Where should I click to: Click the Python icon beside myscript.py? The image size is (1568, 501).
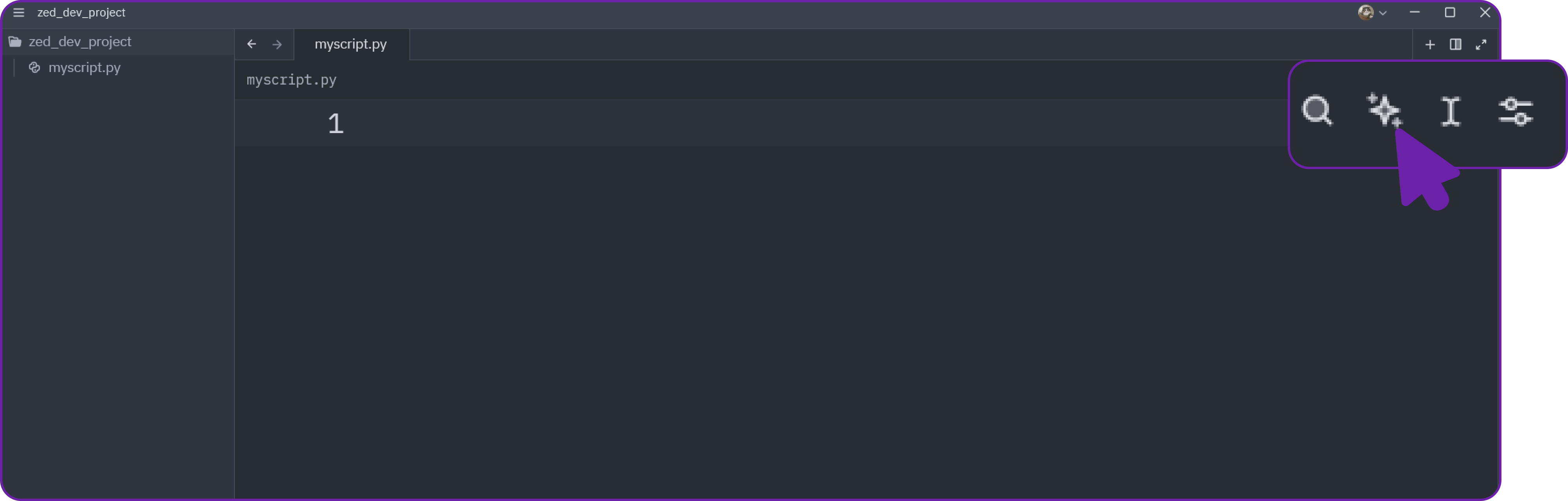click(35, 68)
